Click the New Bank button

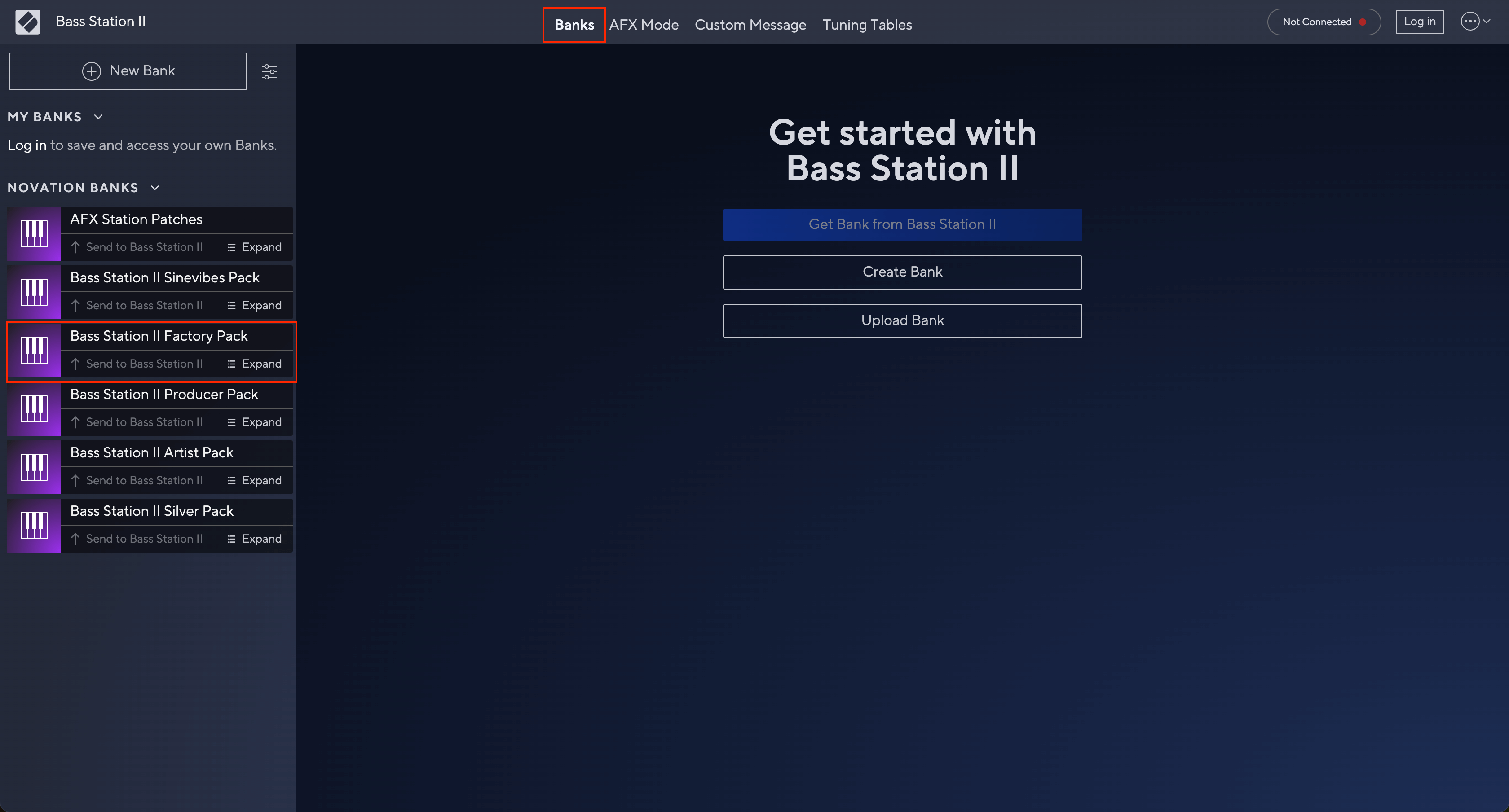[128, 71]
